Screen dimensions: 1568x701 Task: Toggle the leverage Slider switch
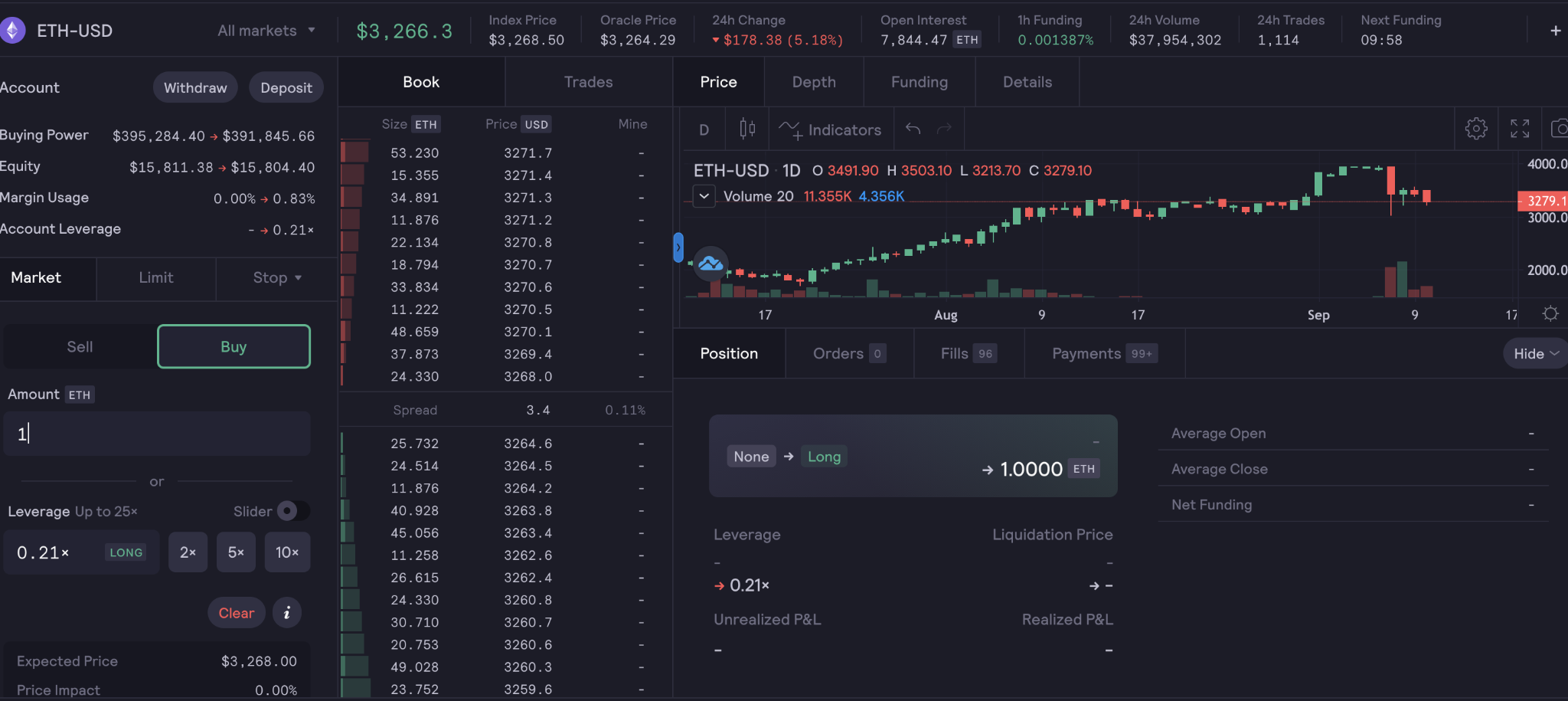[x=293, y=511]
